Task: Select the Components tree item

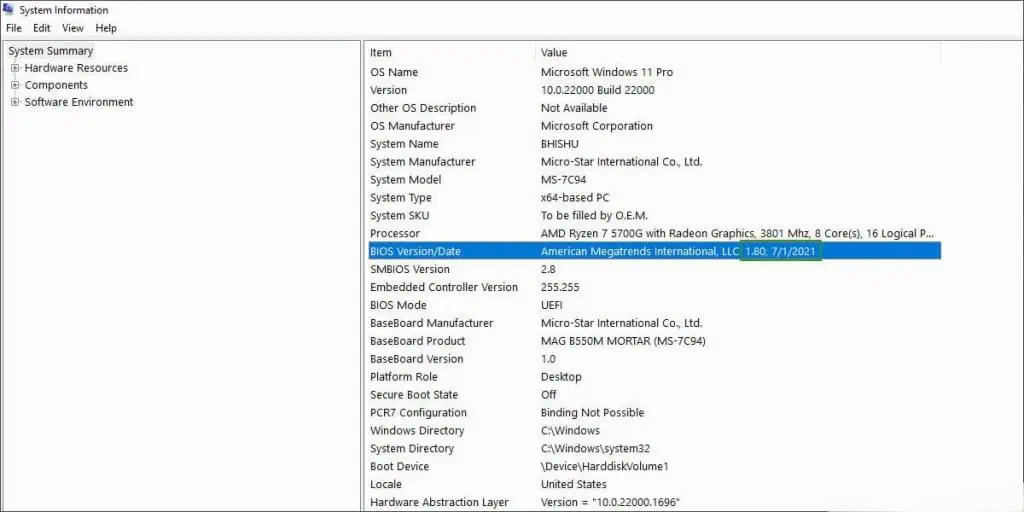Action: pyautogui.click(x=56, y=85)
